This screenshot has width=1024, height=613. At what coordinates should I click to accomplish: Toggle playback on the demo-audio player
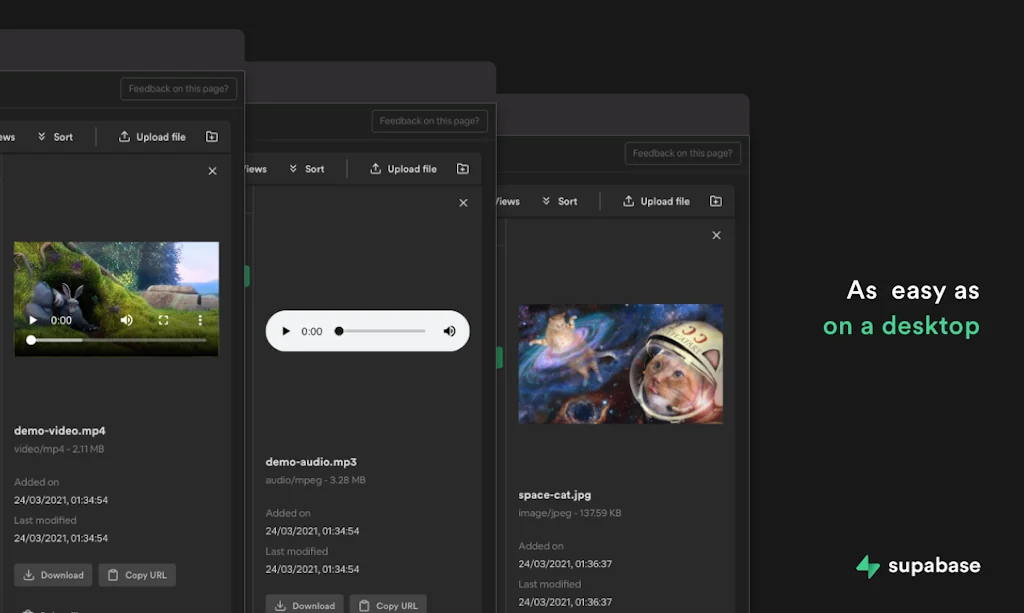click(x=286, y=331)
